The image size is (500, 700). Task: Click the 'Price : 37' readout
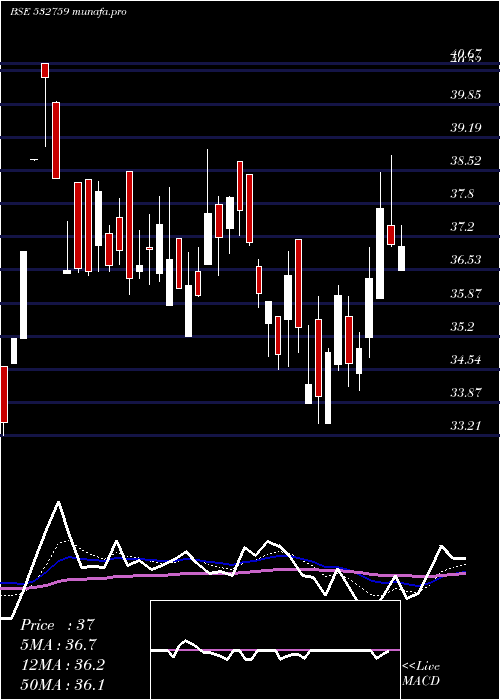click(x=58, y=625)
